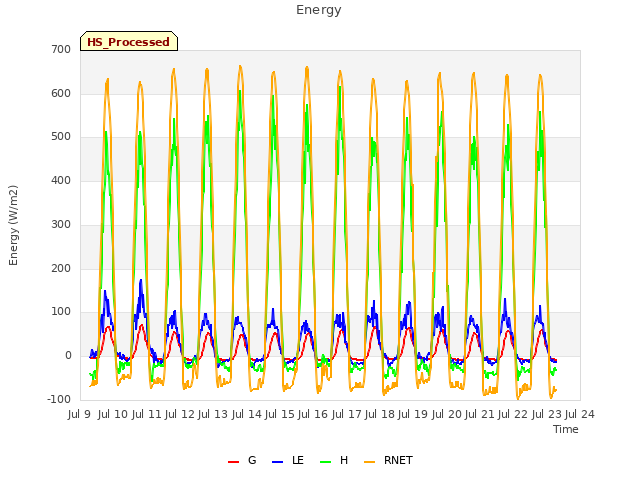Click the Energy (W/m2) axis label
This screenshot has width=640, height=480.
(x=13, y=225)
